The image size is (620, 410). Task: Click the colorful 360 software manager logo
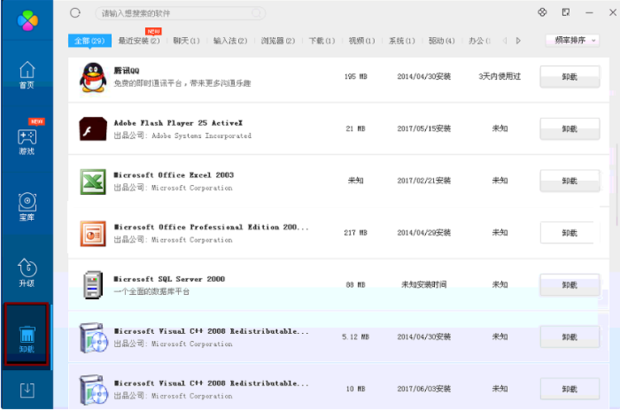pyautogui.click(x=27, y=20)
